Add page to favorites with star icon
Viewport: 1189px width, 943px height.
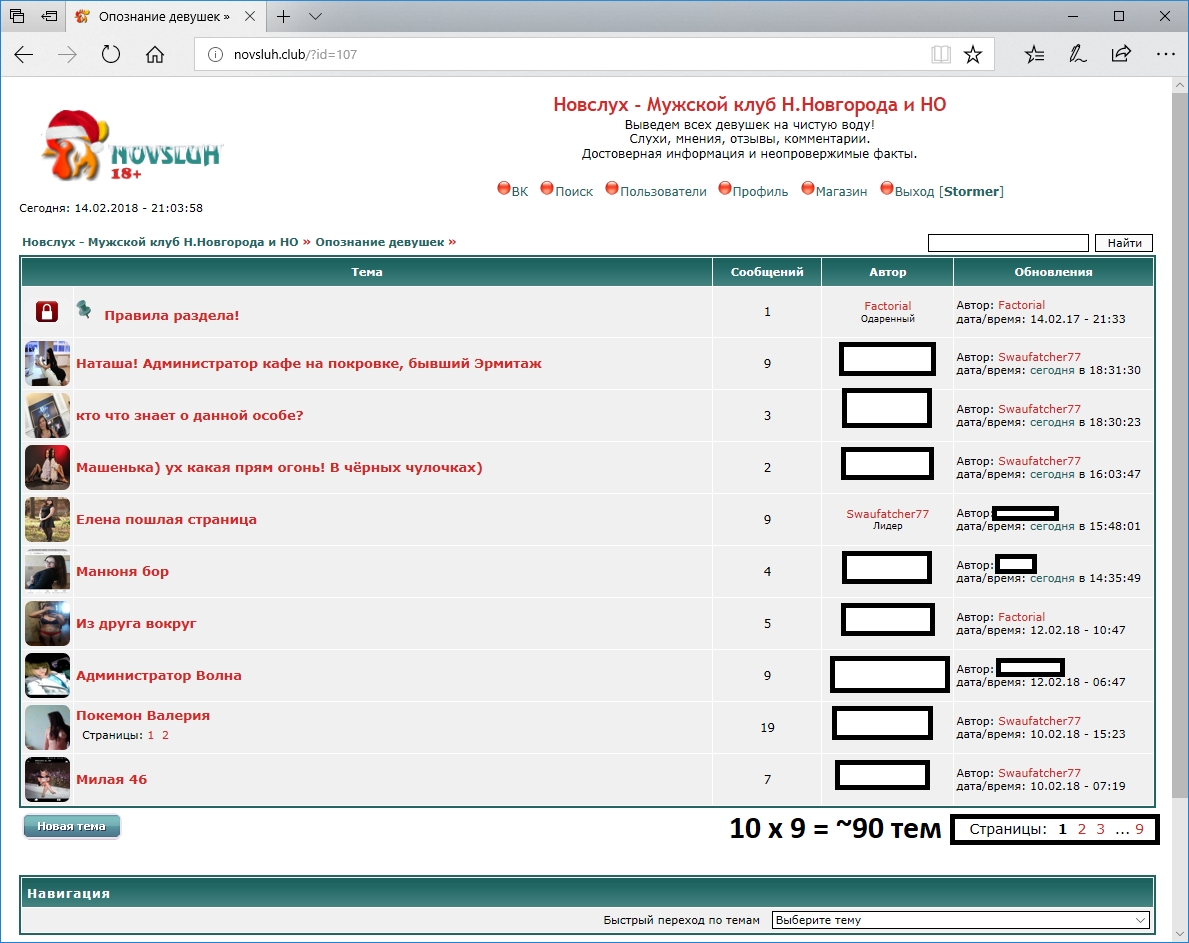pos(972,55)
